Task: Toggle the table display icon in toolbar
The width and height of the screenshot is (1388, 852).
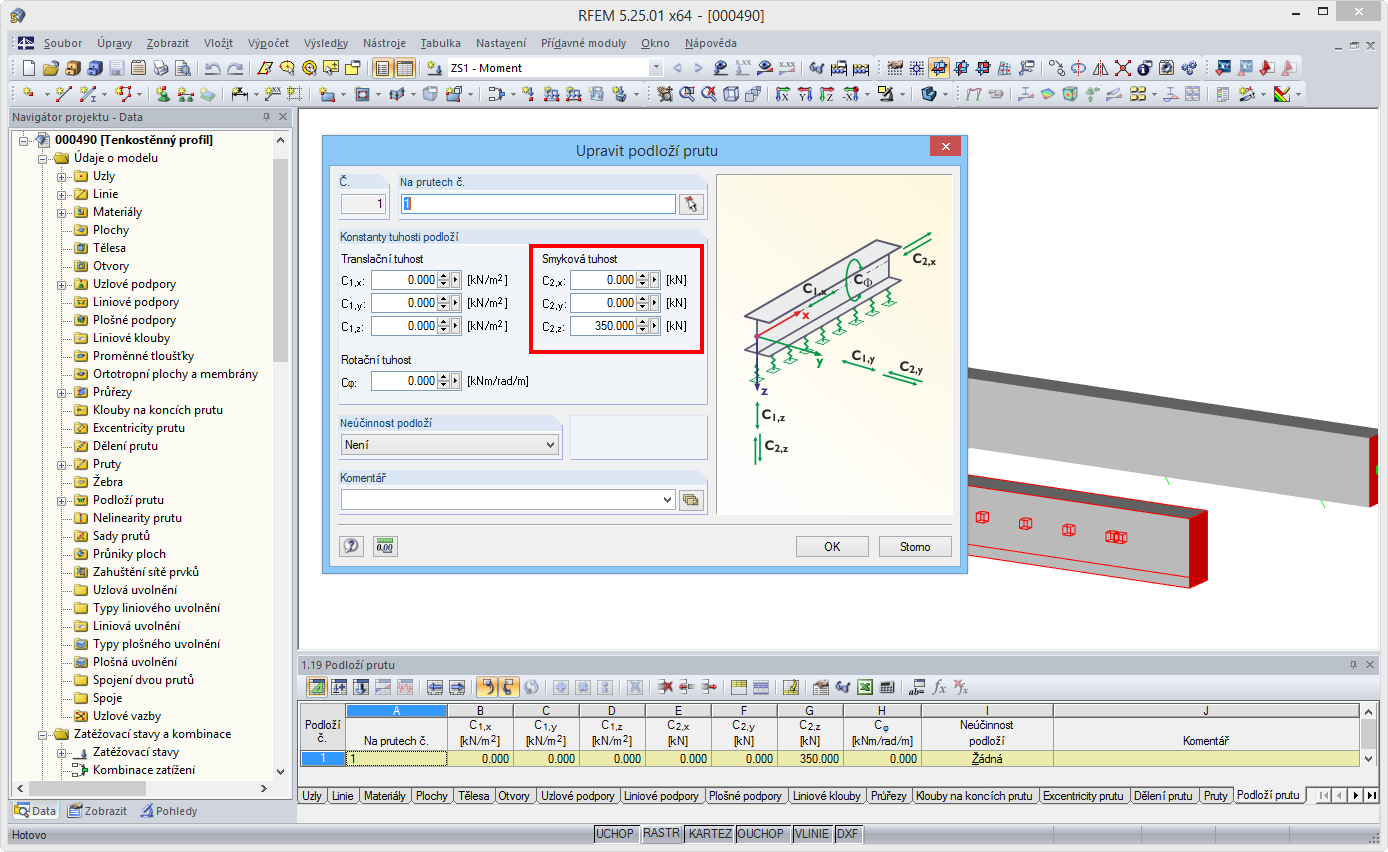Action: coord(405,68)
